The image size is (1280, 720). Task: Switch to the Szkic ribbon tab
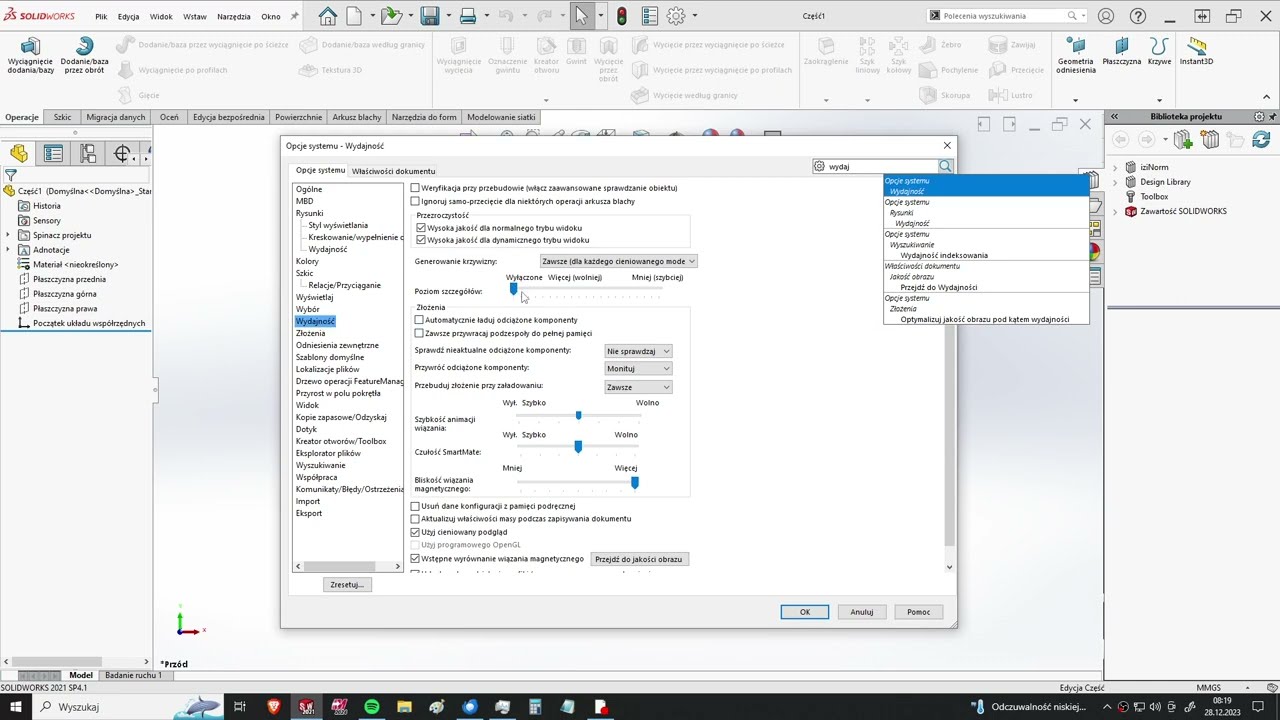coord(62,117)
